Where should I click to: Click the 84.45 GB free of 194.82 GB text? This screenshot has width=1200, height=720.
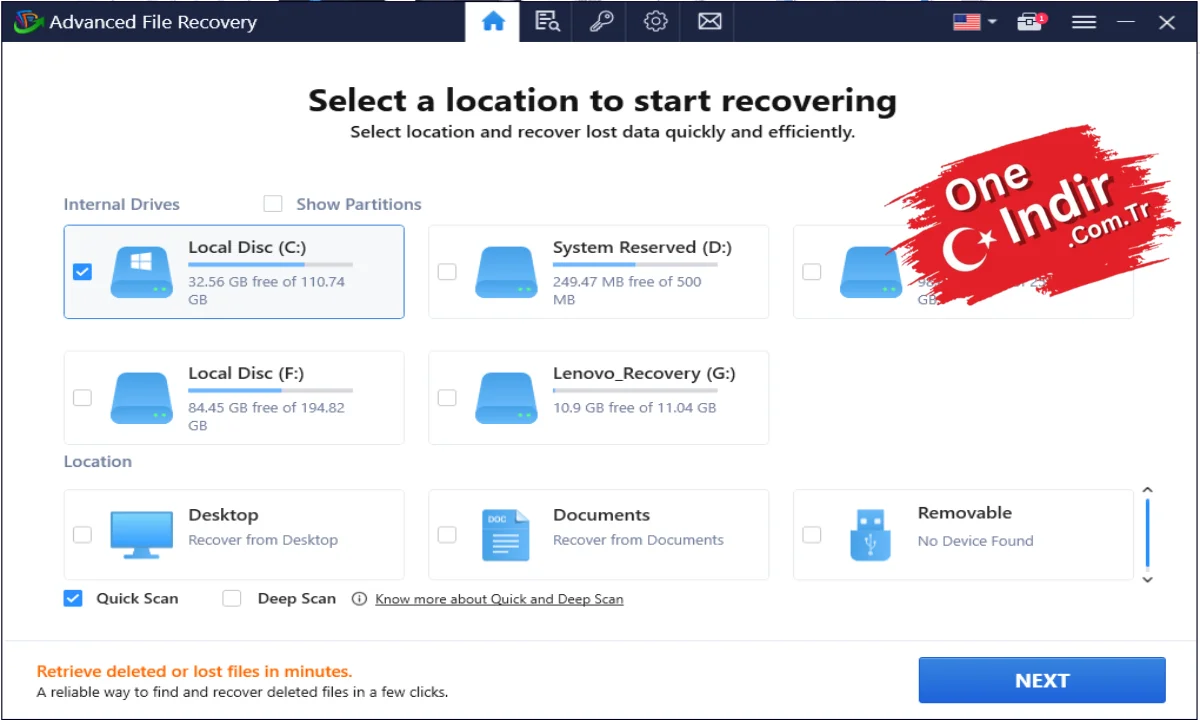pos(266,416)
